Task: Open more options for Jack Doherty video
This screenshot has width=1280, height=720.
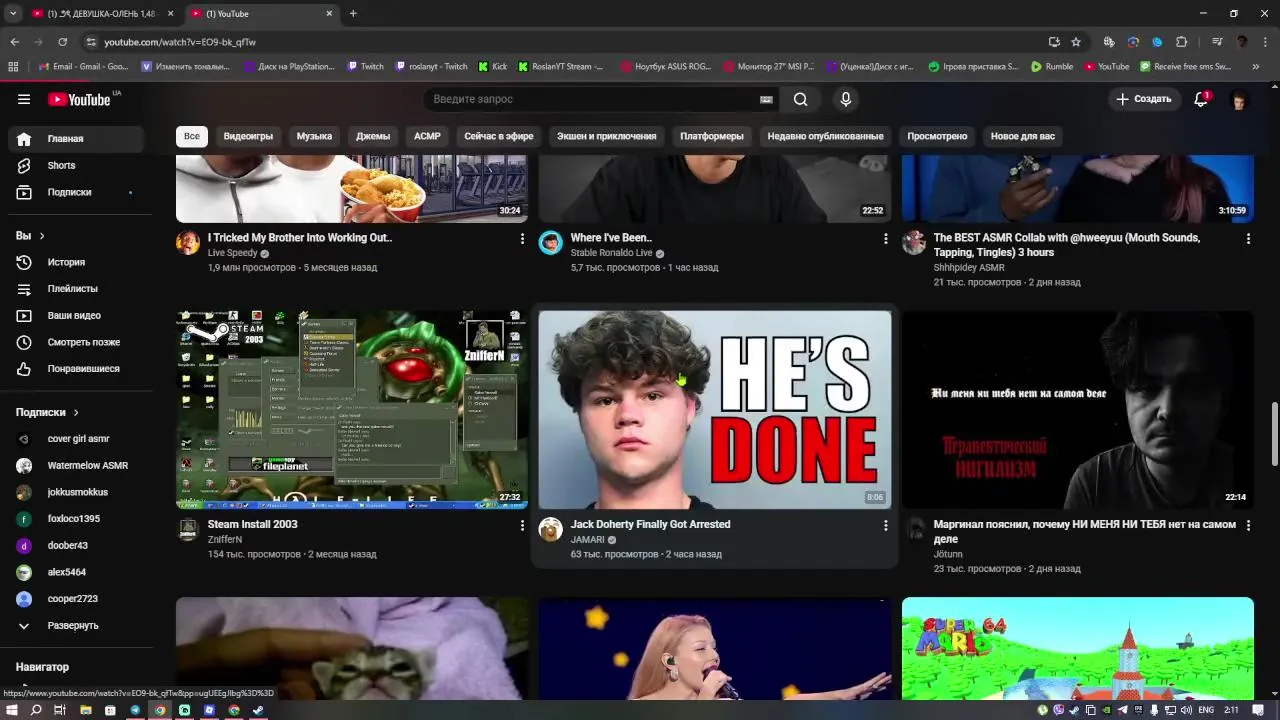Action: [x=885, y=525]
